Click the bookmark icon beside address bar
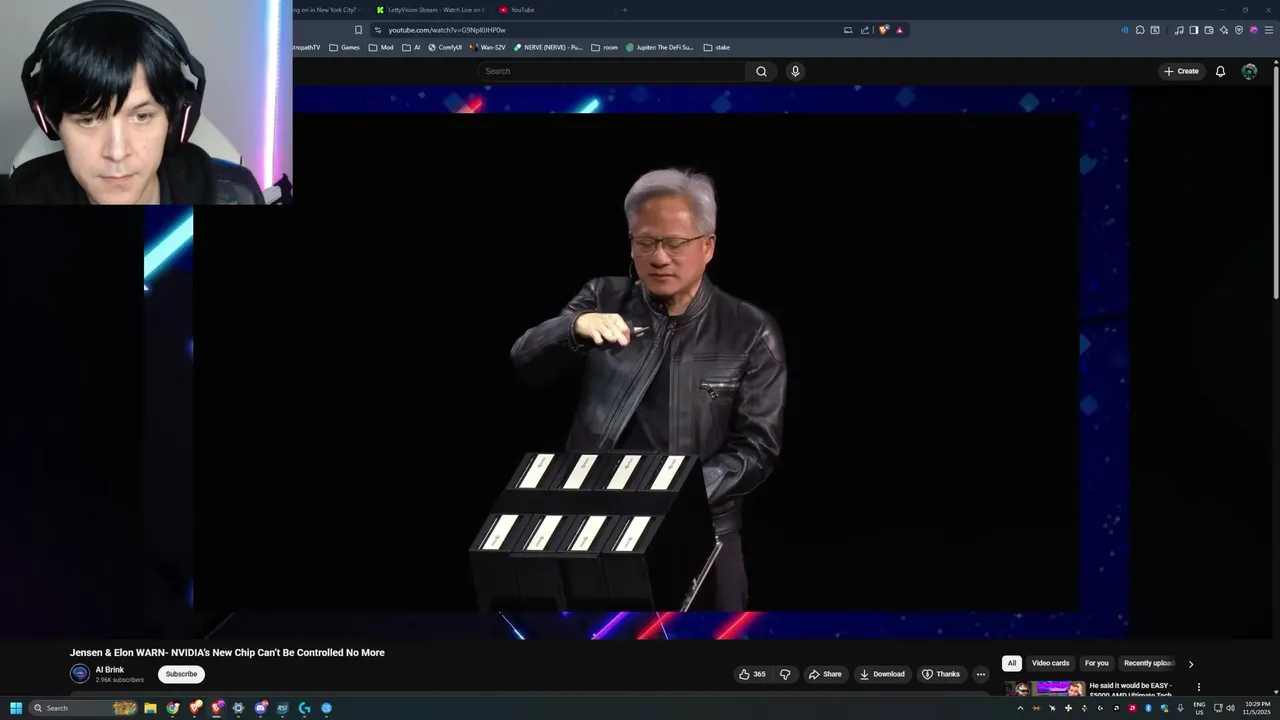 click(358, 30)
